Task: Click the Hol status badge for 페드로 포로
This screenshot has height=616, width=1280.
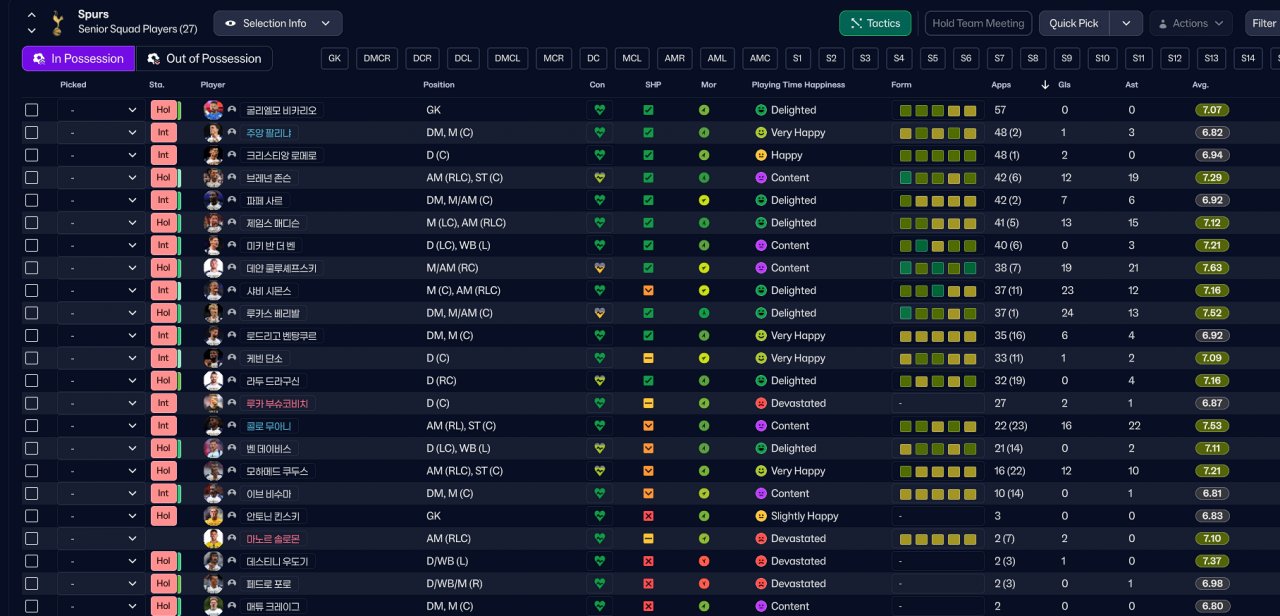Action: point(164,584)
